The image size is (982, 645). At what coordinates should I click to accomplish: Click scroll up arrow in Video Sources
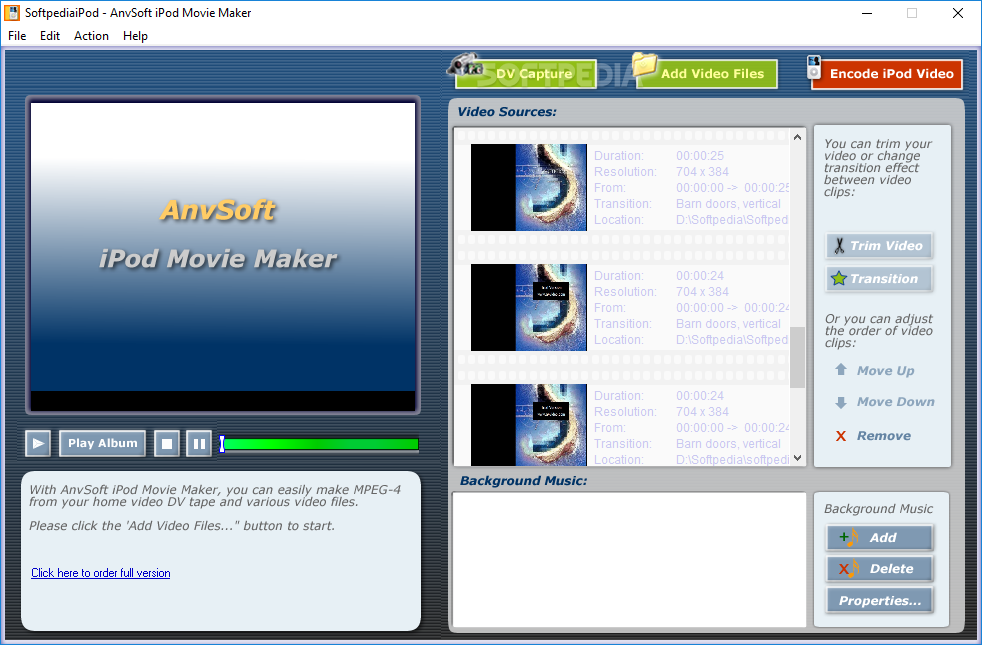[x=797, y=137]
